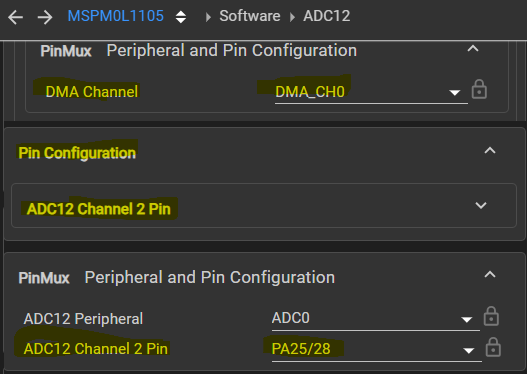The height and width of the screenshot is (374, 527).
Task: Open the PA25/28 pin dropdown
Action: tap(376, 349)
